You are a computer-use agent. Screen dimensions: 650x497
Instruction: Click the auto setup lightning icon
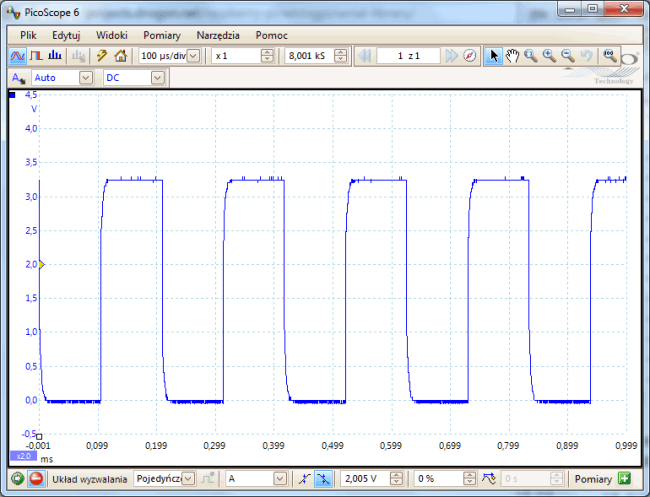(x=101, y=56)
